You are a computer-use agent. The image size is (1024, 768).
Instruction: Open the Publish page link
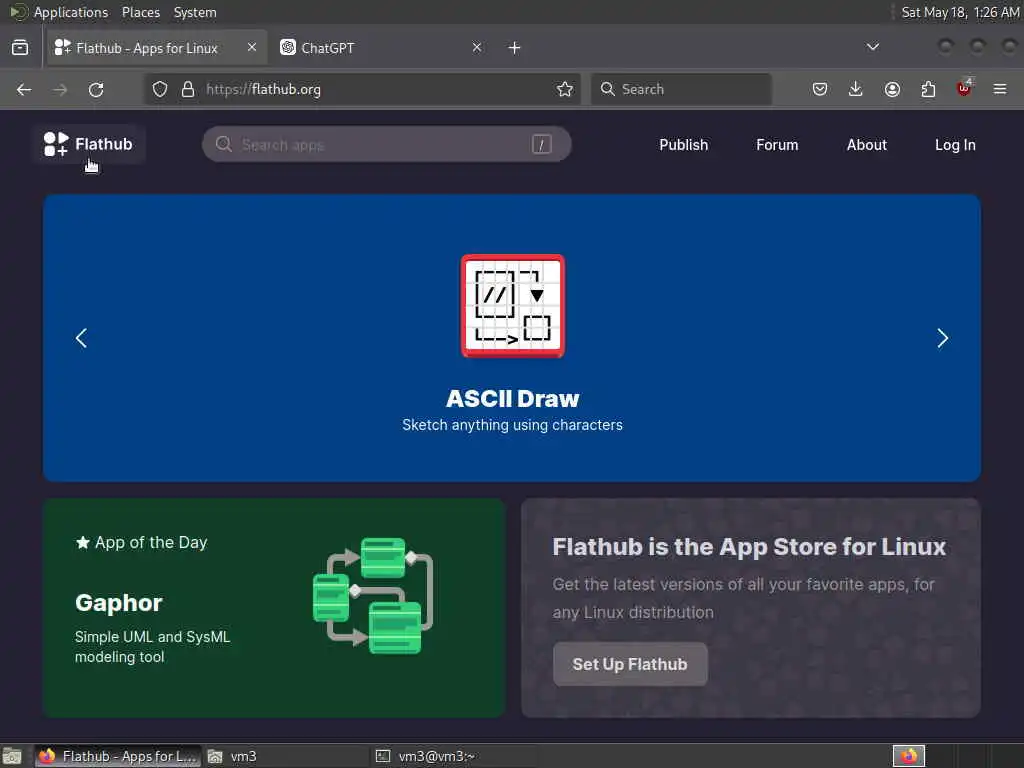tap(684, 145)
